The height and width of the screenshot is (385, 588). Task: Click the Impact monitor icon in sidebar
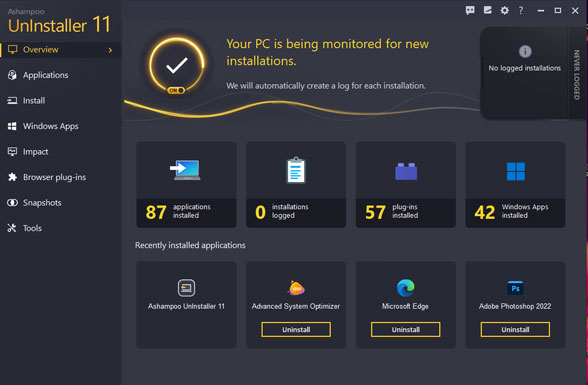[12, 151]
